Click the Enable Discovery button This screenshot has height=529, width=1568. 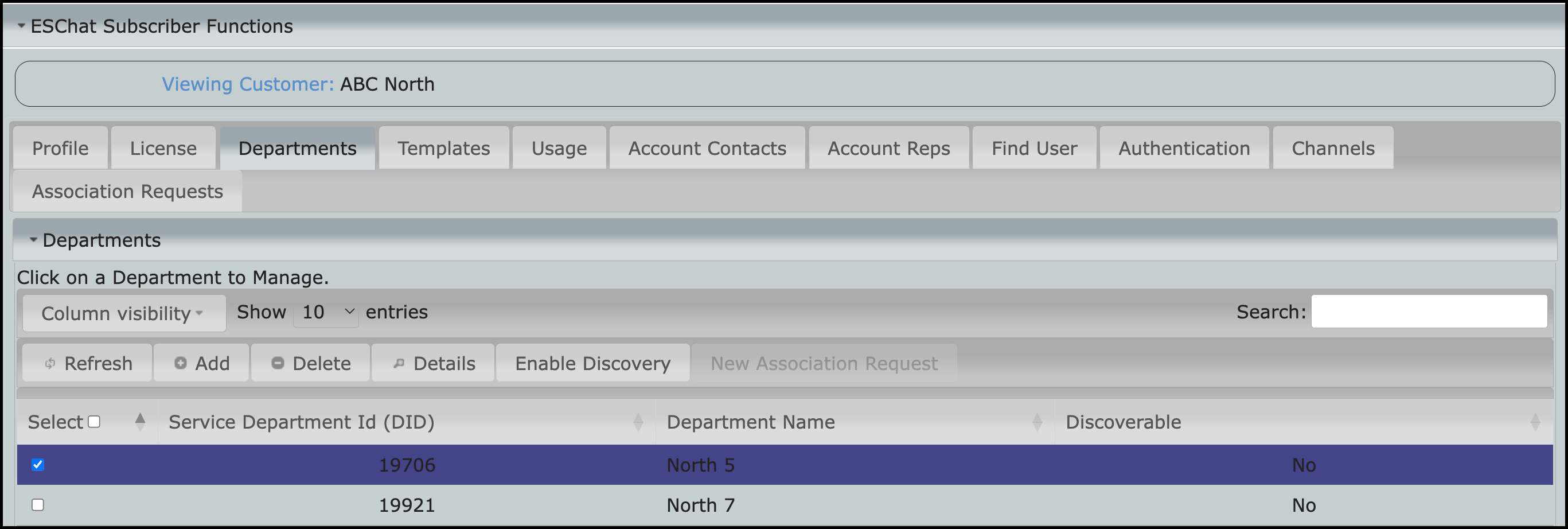tap(592, 363)
